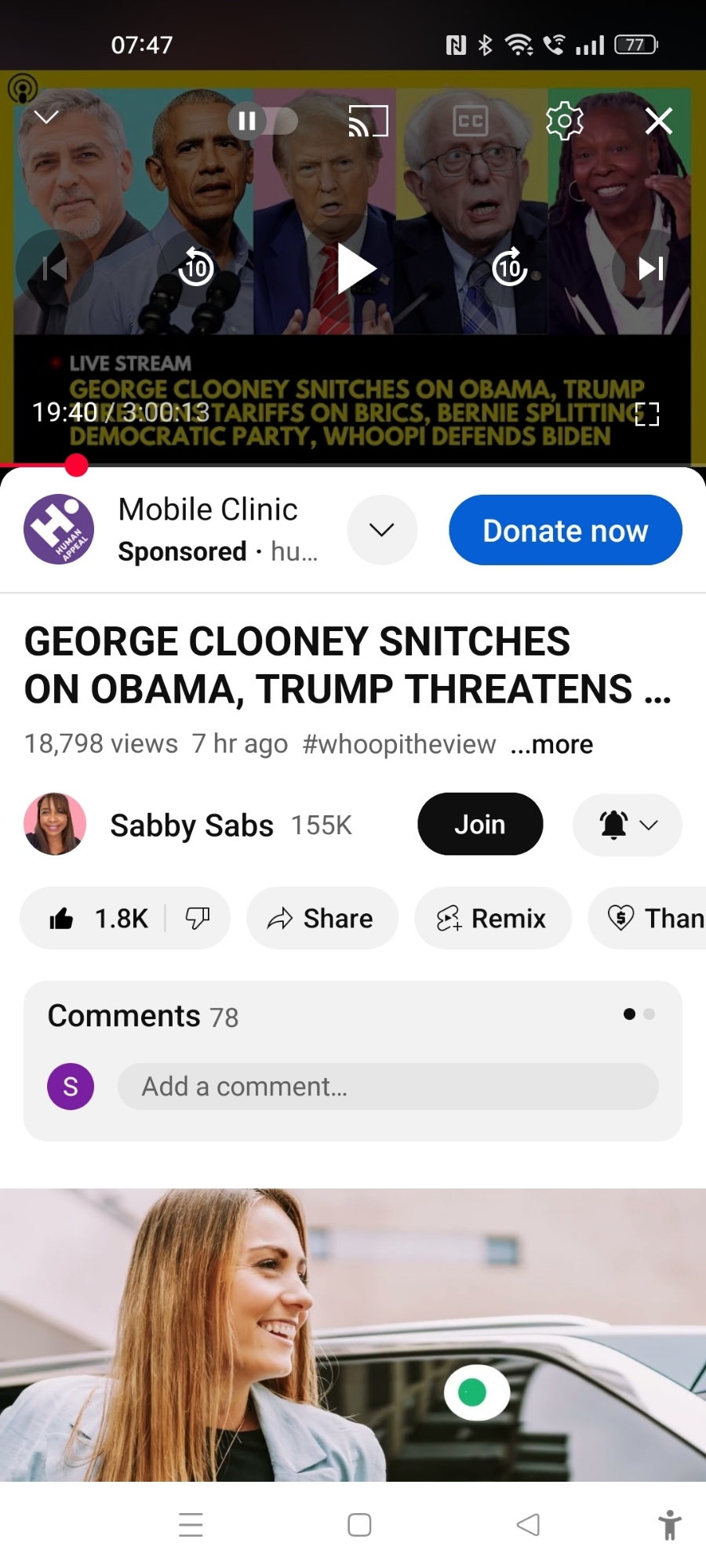Tap the Add a comment field

tap(388, 1087)
